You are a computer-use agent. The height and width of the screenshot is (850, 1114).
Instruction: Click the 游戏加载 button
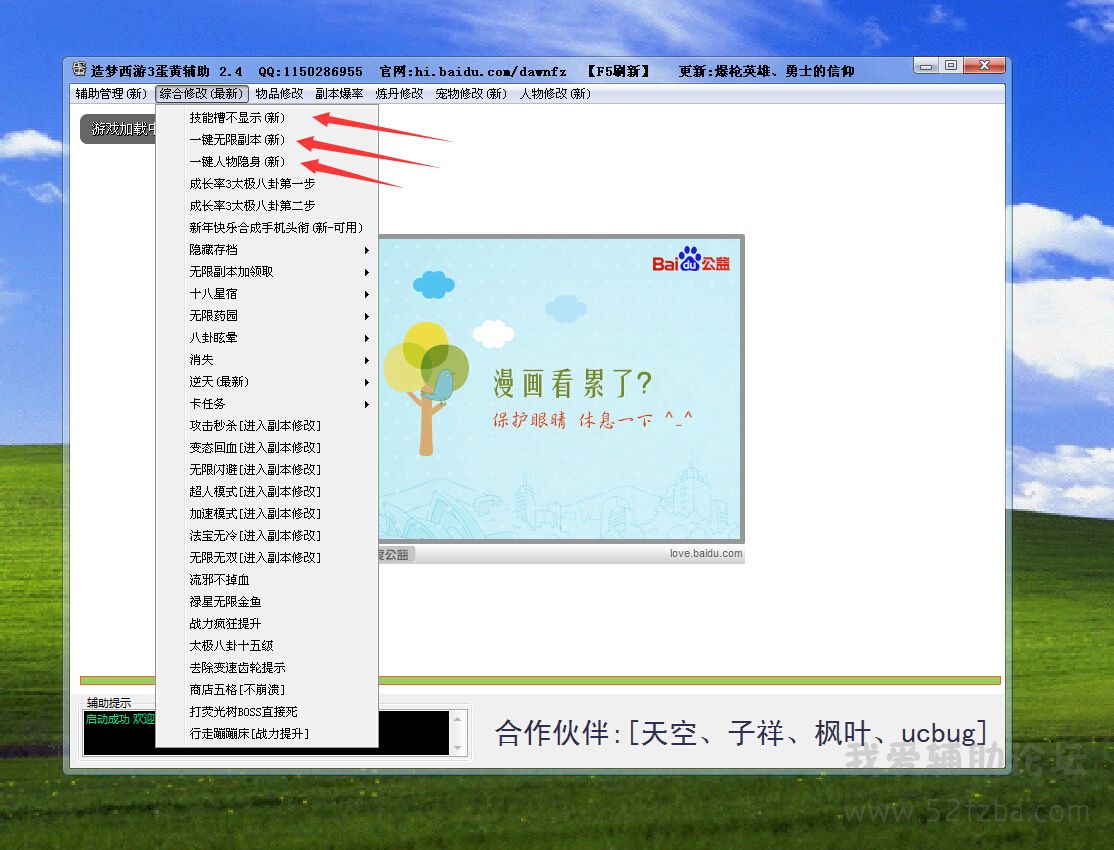[118, 129]
